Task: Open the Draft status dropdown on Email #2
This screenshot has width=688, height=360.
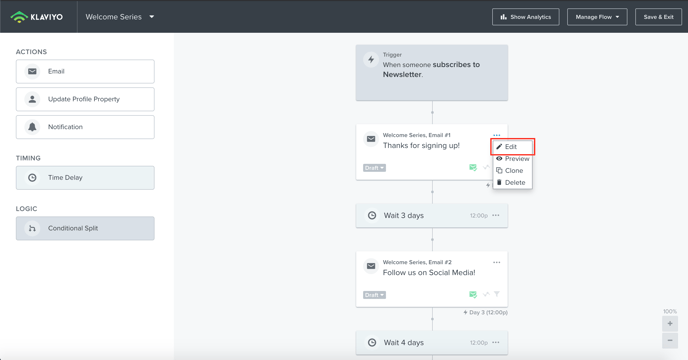Action: pyautogui.click(x=374, y=295)
